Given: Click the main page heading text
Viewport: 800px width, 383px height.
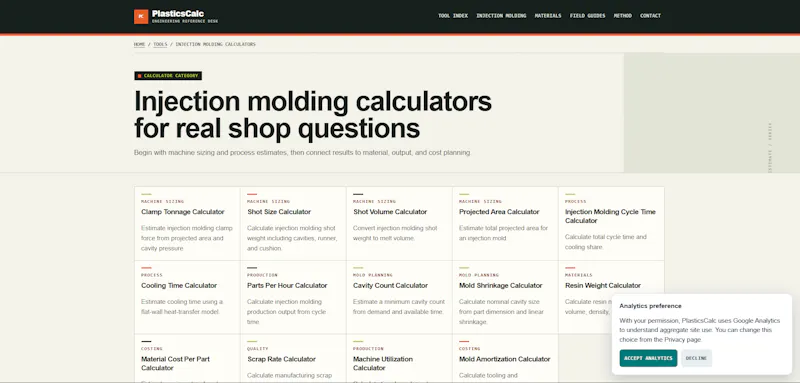Looking at the screenshot, I should point(313,114).
